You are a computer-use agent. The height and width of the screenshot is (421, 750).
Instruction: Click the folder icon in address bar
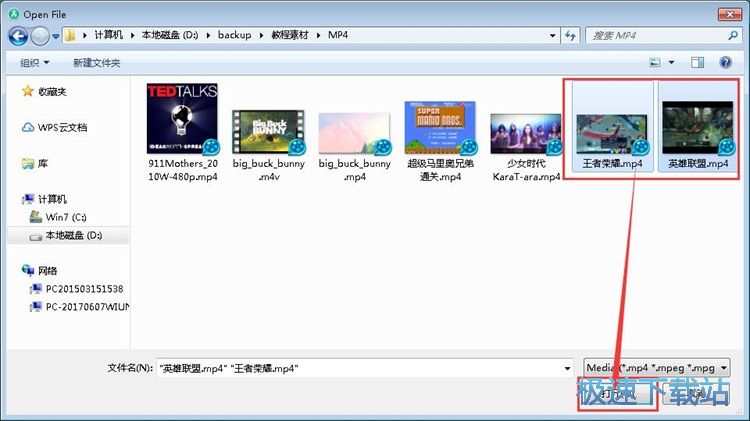click(70, 35)
